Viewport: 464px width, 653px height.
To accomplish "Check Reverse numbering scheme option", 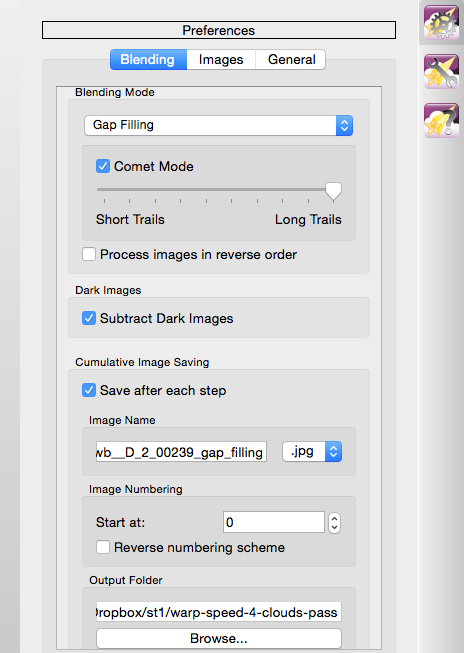I will [x=103, y=547].
